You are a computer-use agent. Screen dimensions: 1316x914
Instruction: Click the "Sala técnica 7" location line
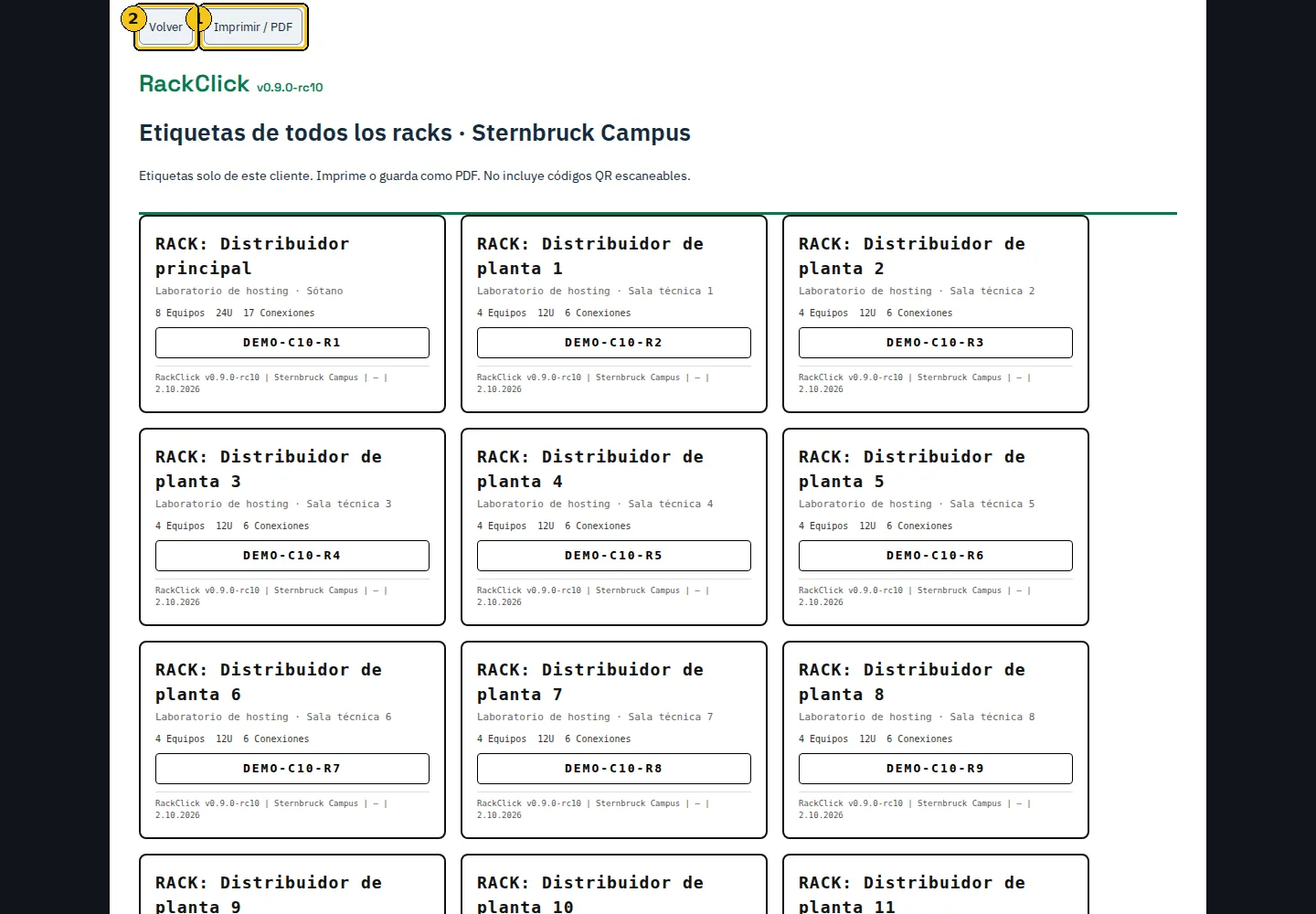click(x=595, y=717)
